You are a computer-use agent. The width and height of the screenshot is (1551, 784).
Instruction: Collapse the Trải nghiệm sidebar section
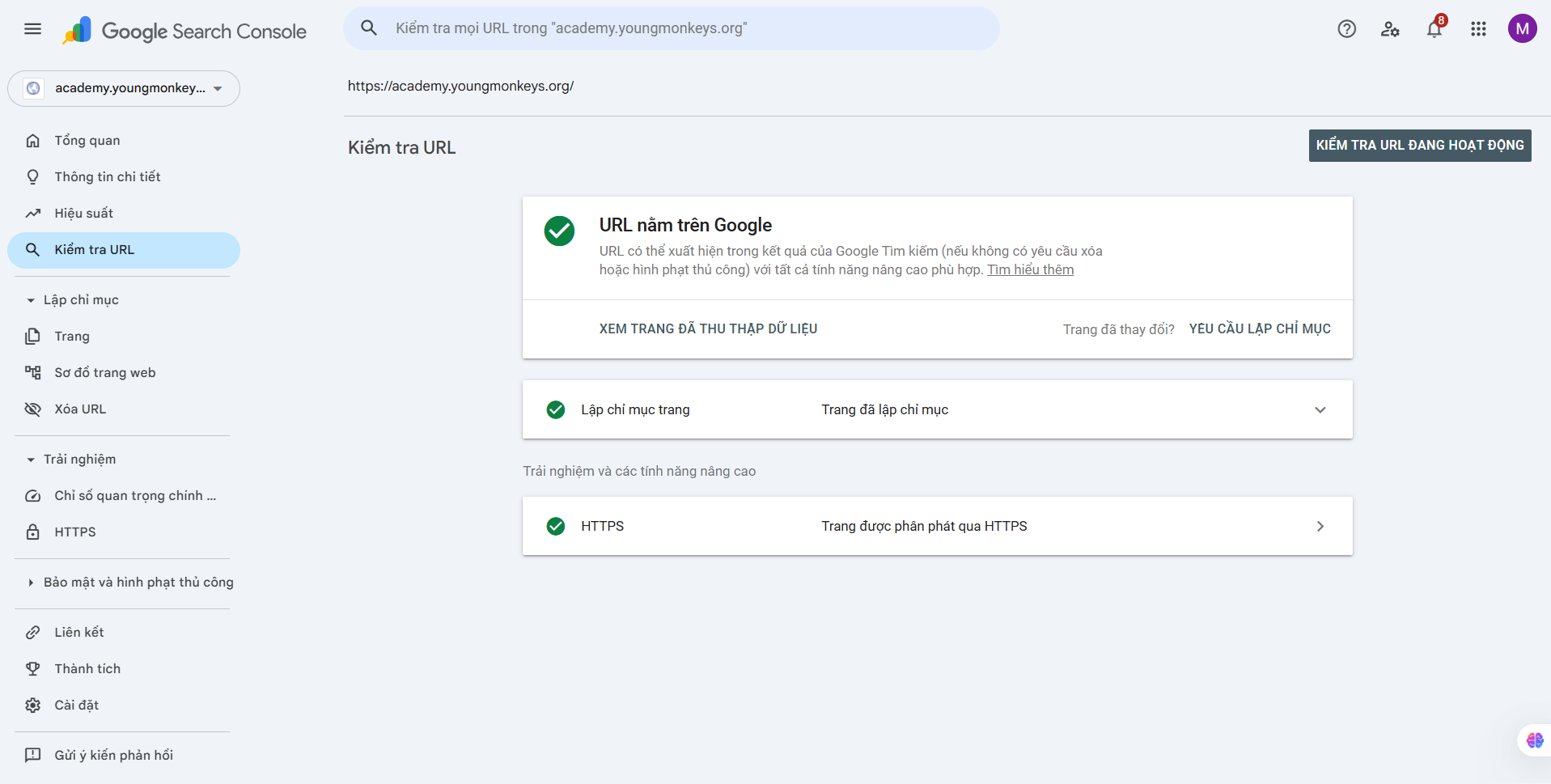(31, 459)
